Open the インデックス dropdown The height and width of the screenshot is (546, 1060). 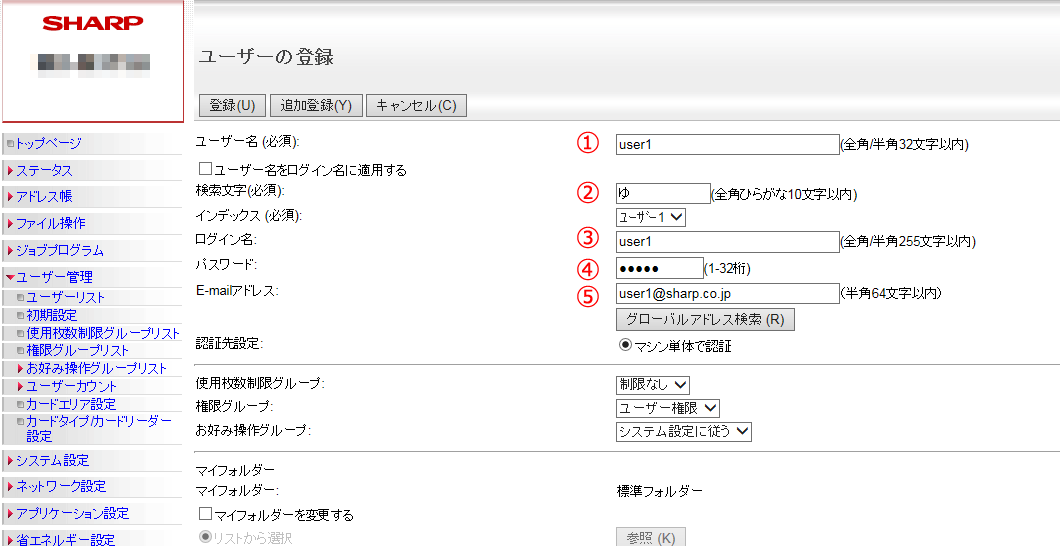(650, 217)
